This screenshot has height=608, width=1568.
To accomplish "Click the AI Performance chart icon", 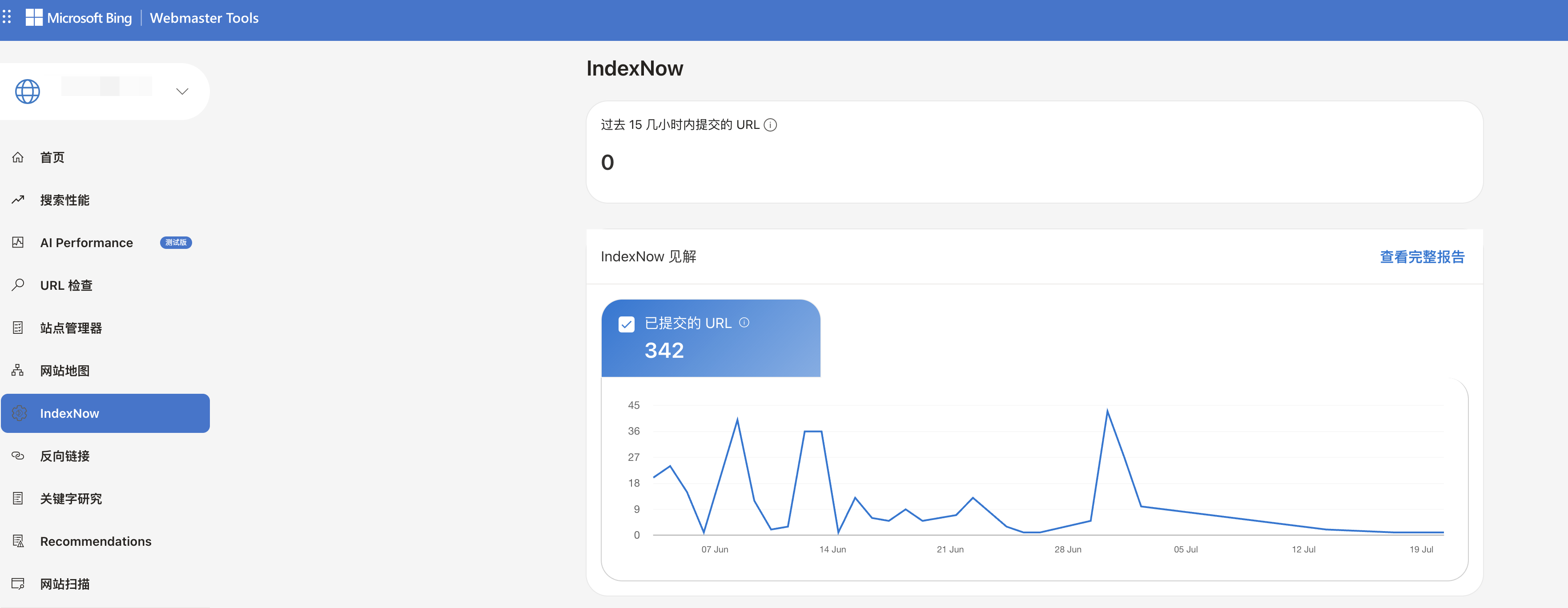I will pos(18,242).
